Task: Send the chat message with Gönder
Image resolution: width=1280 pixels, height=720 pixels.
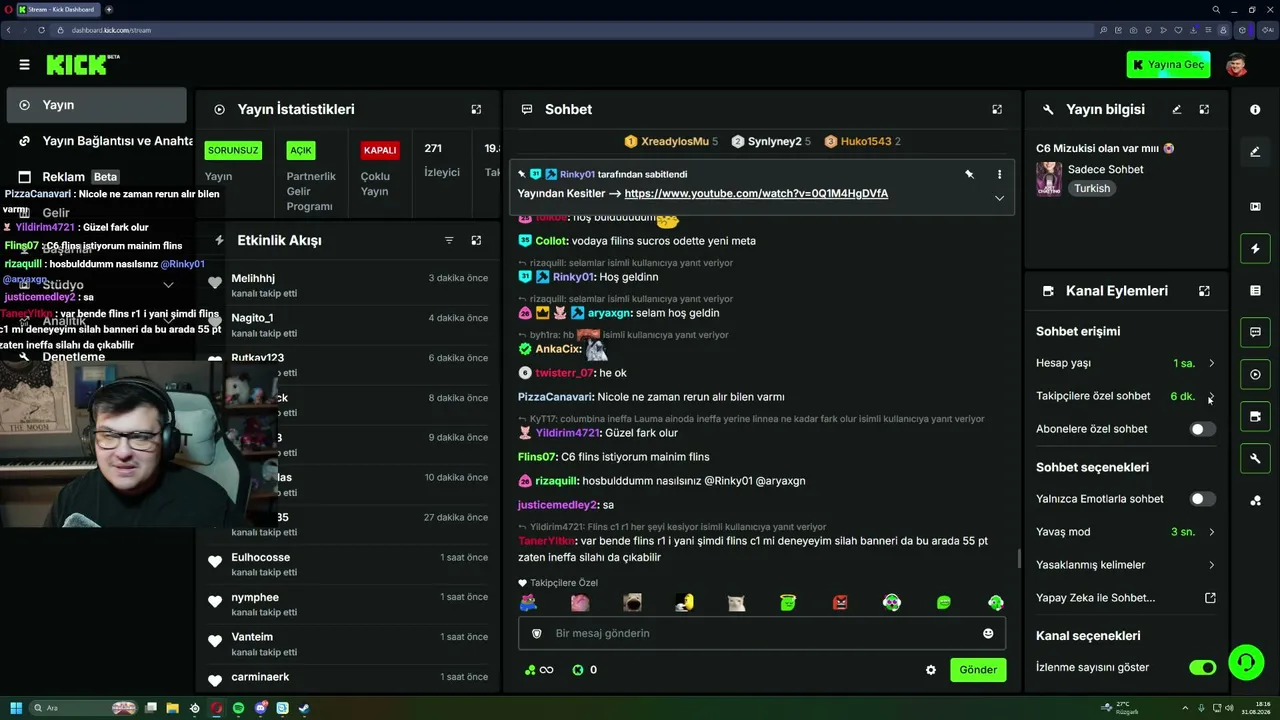Action: click(978, 670)
